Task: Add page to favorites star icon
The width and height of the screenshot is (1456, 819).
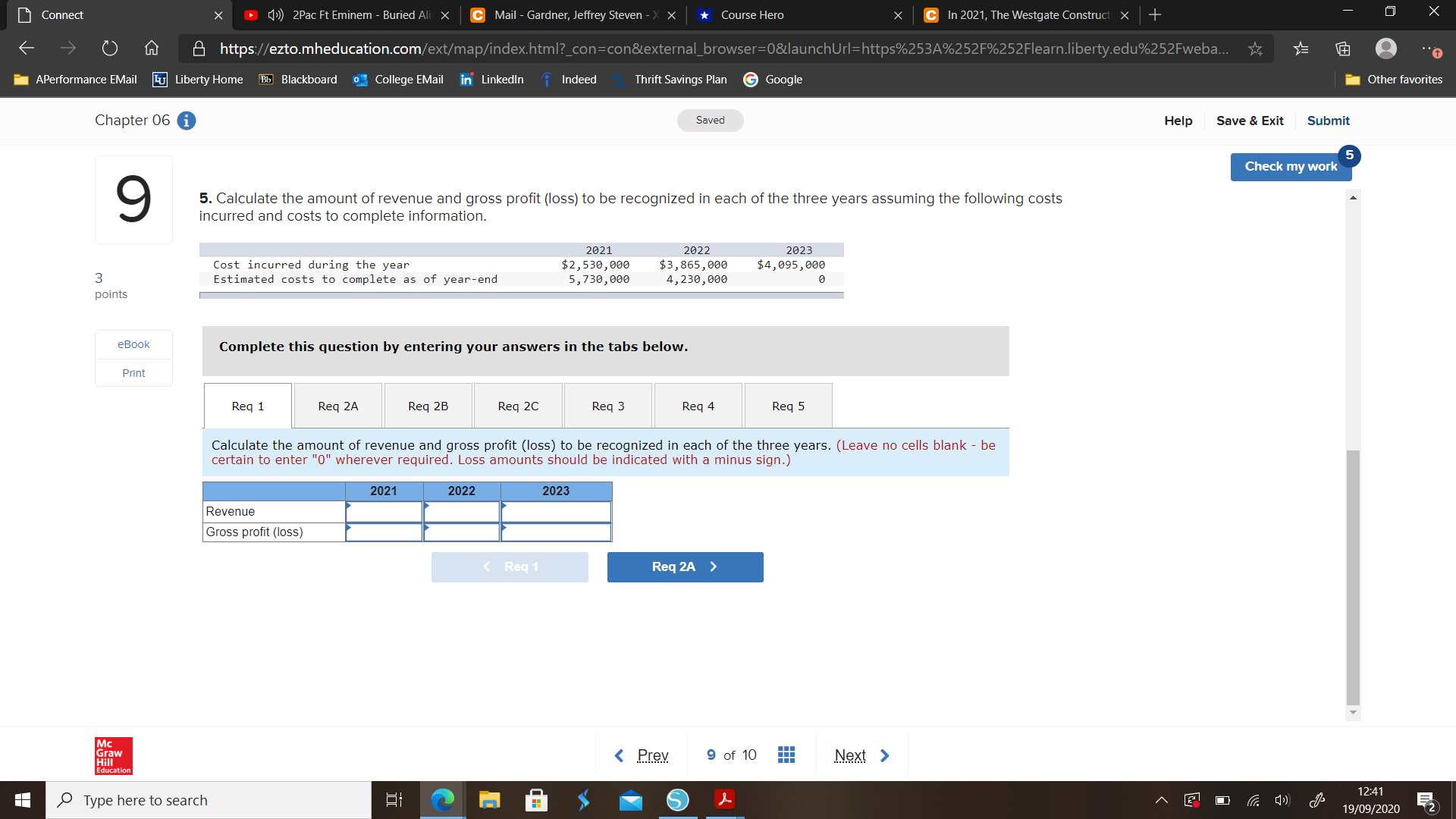Action: (x=1256, y=49)
